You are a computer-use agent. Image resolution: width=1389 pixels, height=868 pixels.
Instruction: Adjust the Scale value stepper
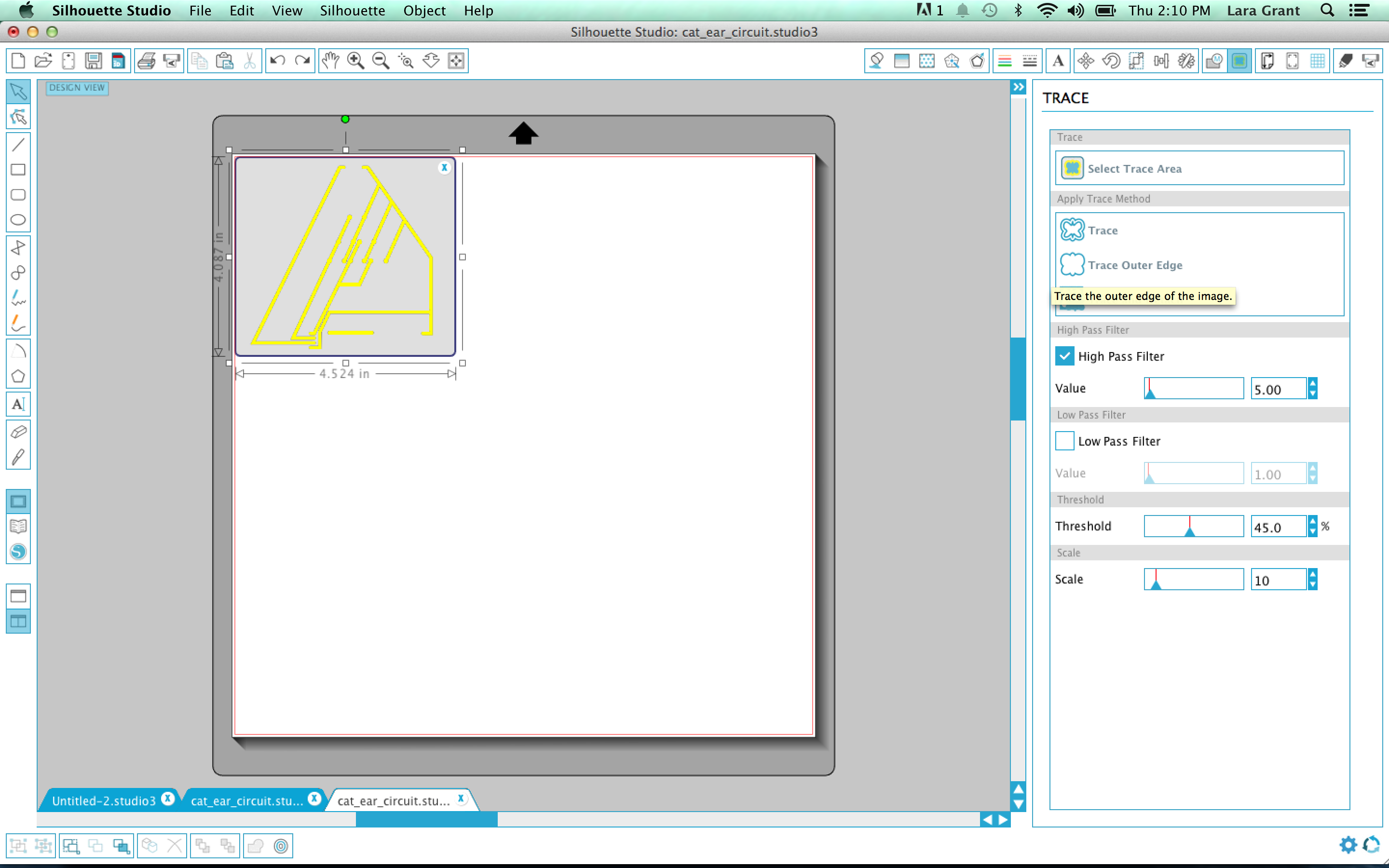[x=1313, y=579]
